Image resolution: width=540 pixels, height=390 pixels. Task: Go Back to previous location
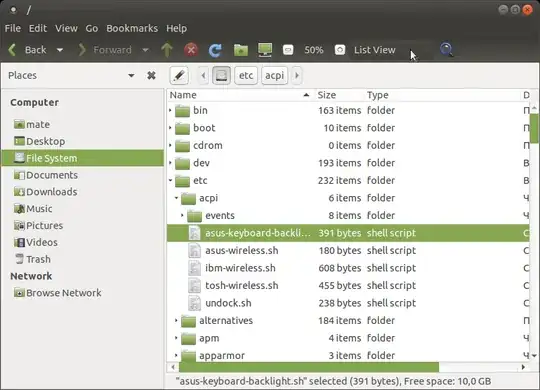[28, 50]
